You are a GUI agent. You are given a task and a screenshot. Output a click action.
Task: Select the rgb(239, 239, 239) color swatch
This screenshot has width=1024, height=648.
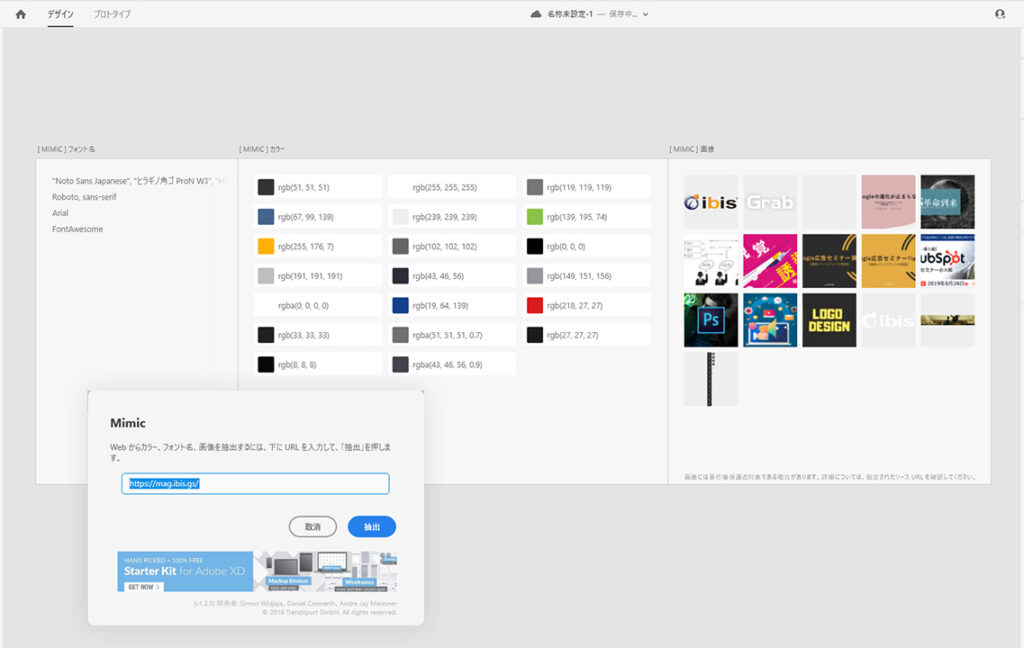pyautogui.click(x=400, y=217)
